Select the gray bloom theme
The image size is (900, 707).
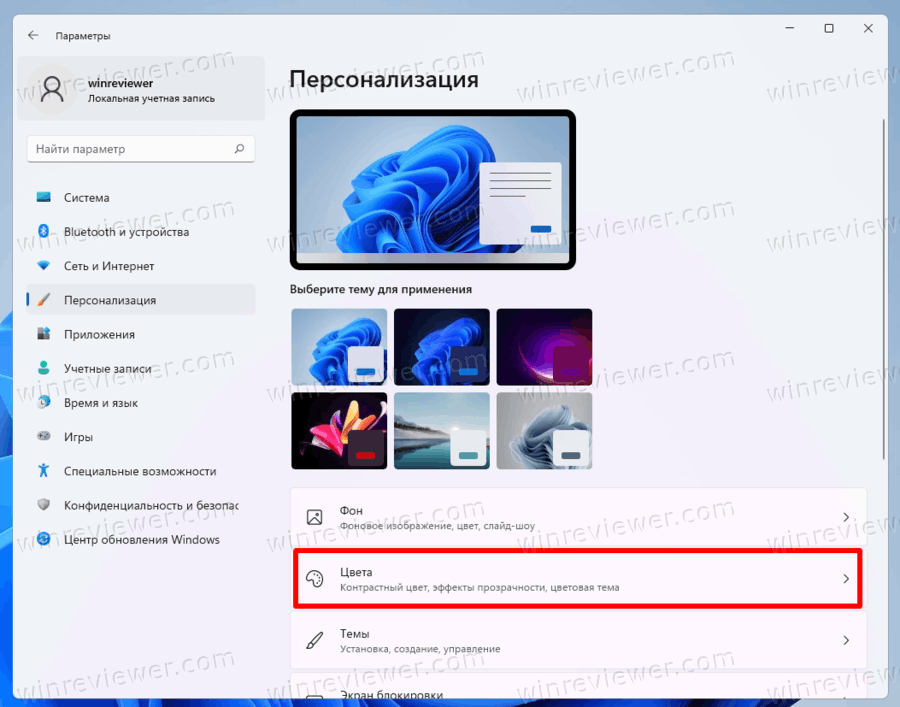(544, 431)
